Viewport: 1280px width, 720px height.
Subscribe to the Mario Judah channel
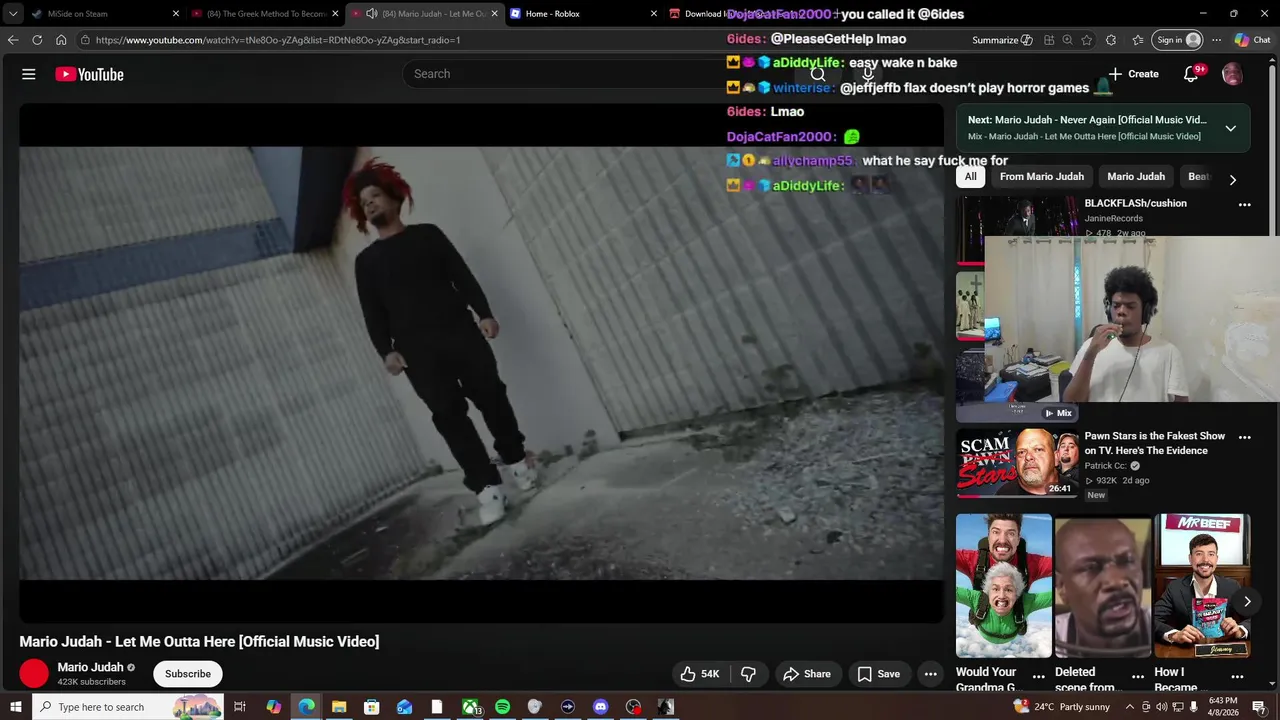[x=188, y=674]
